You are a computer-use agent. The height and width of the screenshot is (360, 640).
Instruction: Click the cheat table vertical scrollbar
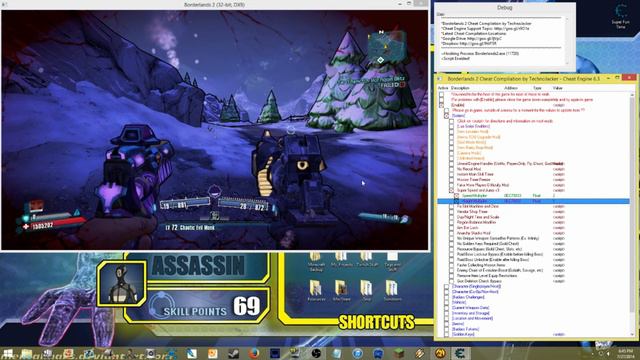[x=632, y=214]
